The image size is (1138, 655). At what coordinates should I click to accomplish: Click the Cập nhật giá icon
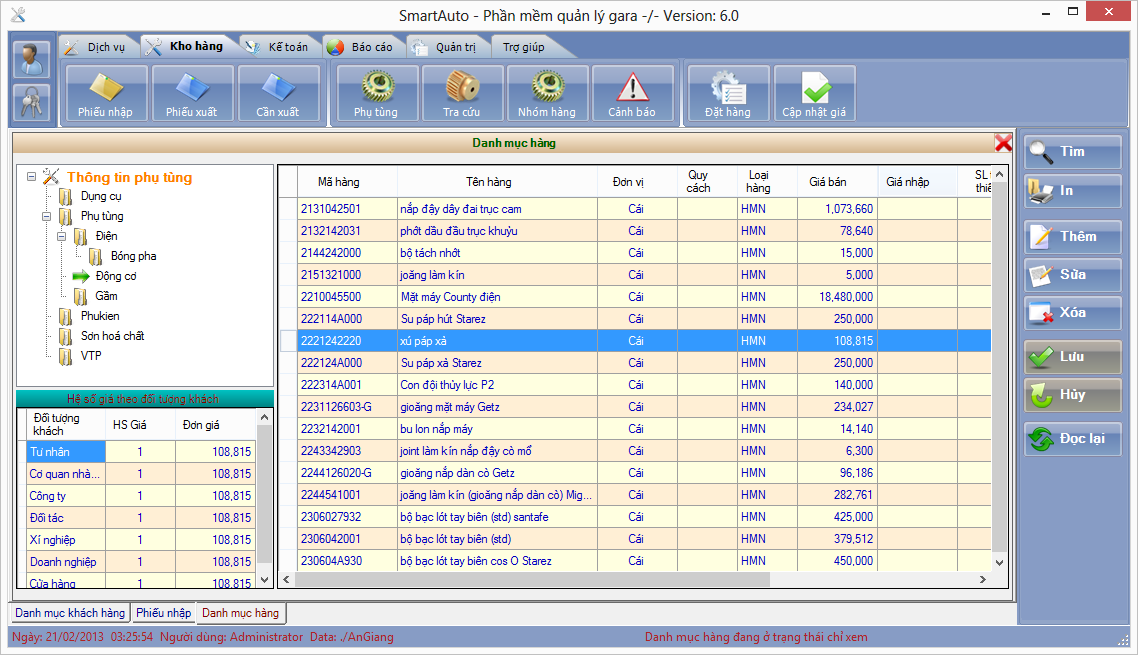[814, 93]
